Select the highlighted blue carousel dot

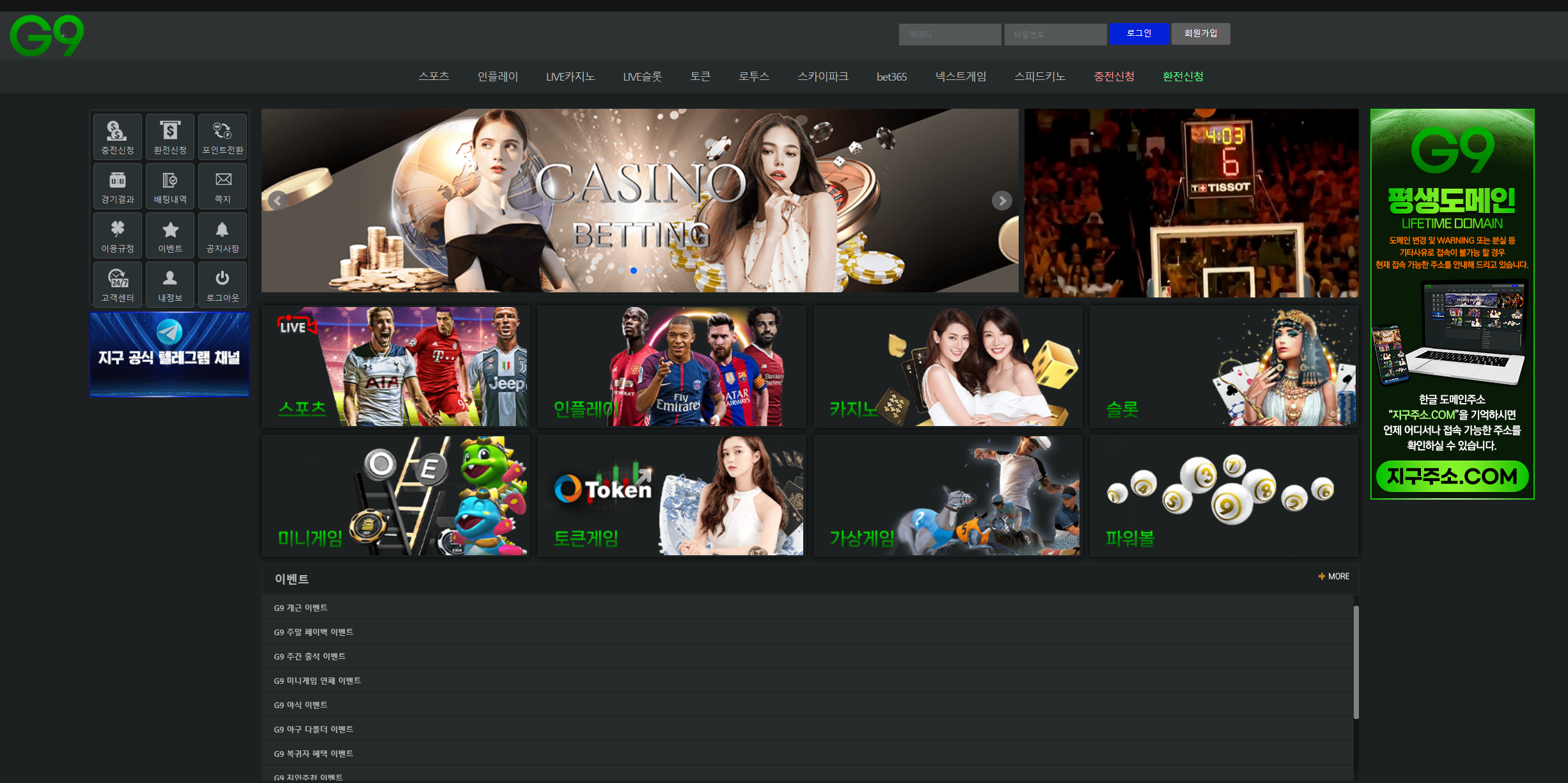pyautogui.click(x=633, y=271)
